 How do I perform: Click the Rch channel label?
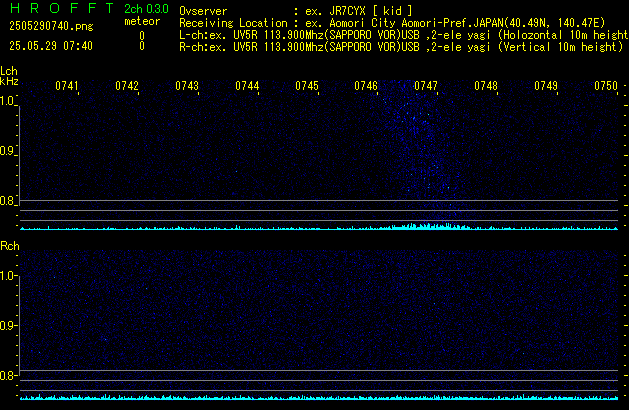point(10,246)
